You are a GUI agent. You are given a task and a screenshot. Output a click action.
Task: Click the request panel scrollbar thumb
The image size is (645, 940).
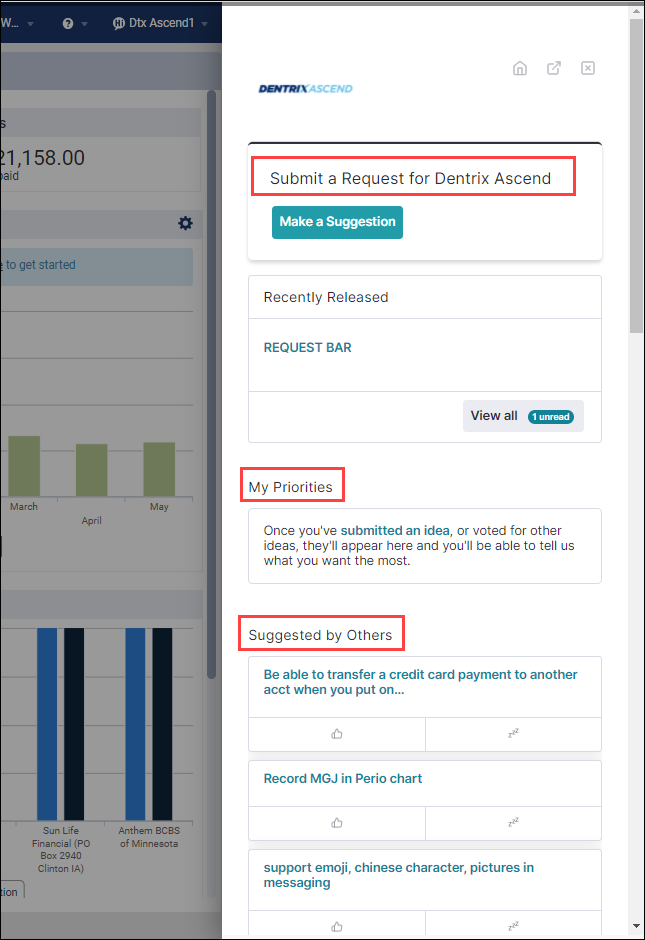pyautogui.click(x=636, y=176)
